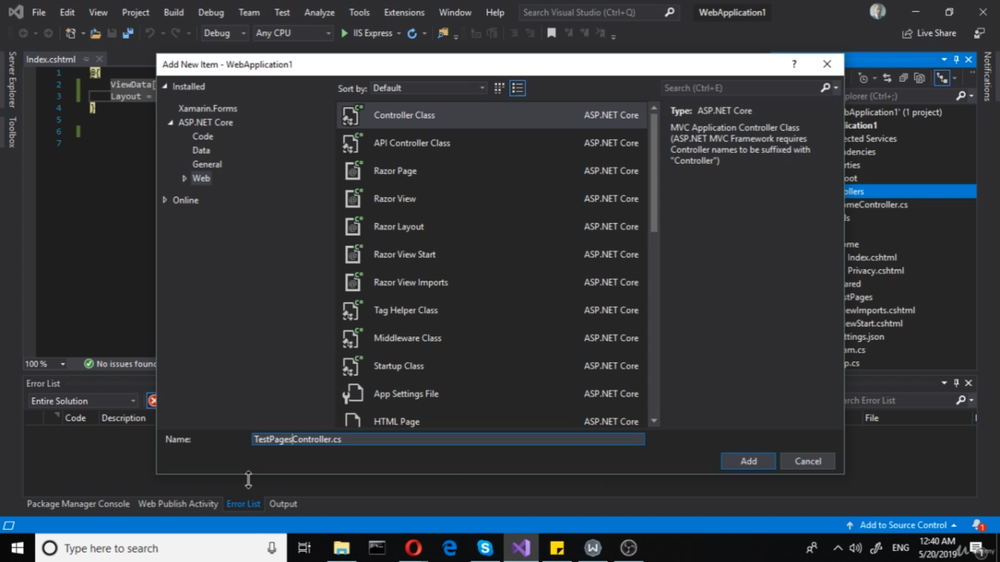1000x562 pixels.
Task: Select the Code category
Action: click(203, 137)
